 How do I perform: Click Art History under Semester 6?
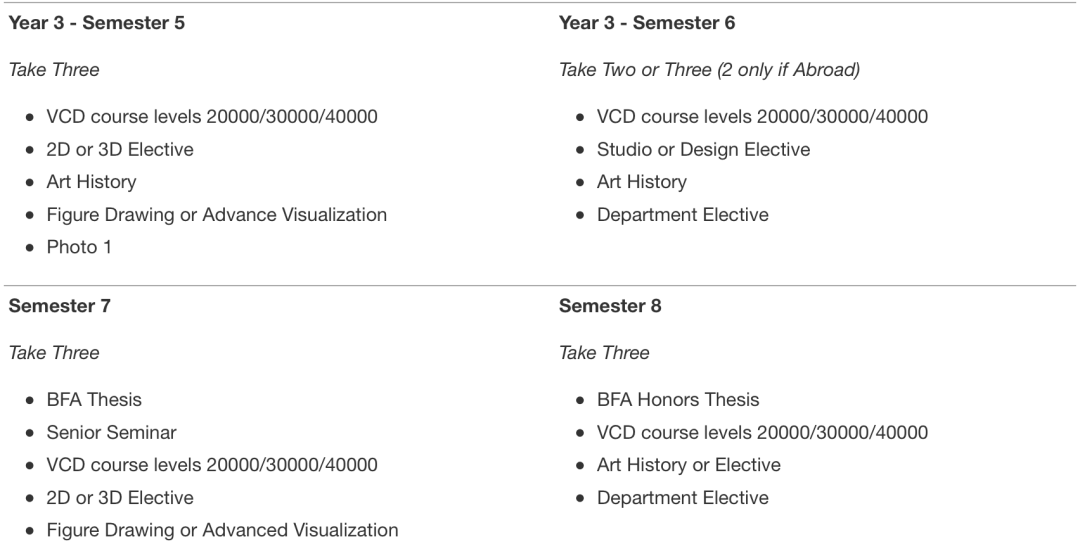click(641, 182)
